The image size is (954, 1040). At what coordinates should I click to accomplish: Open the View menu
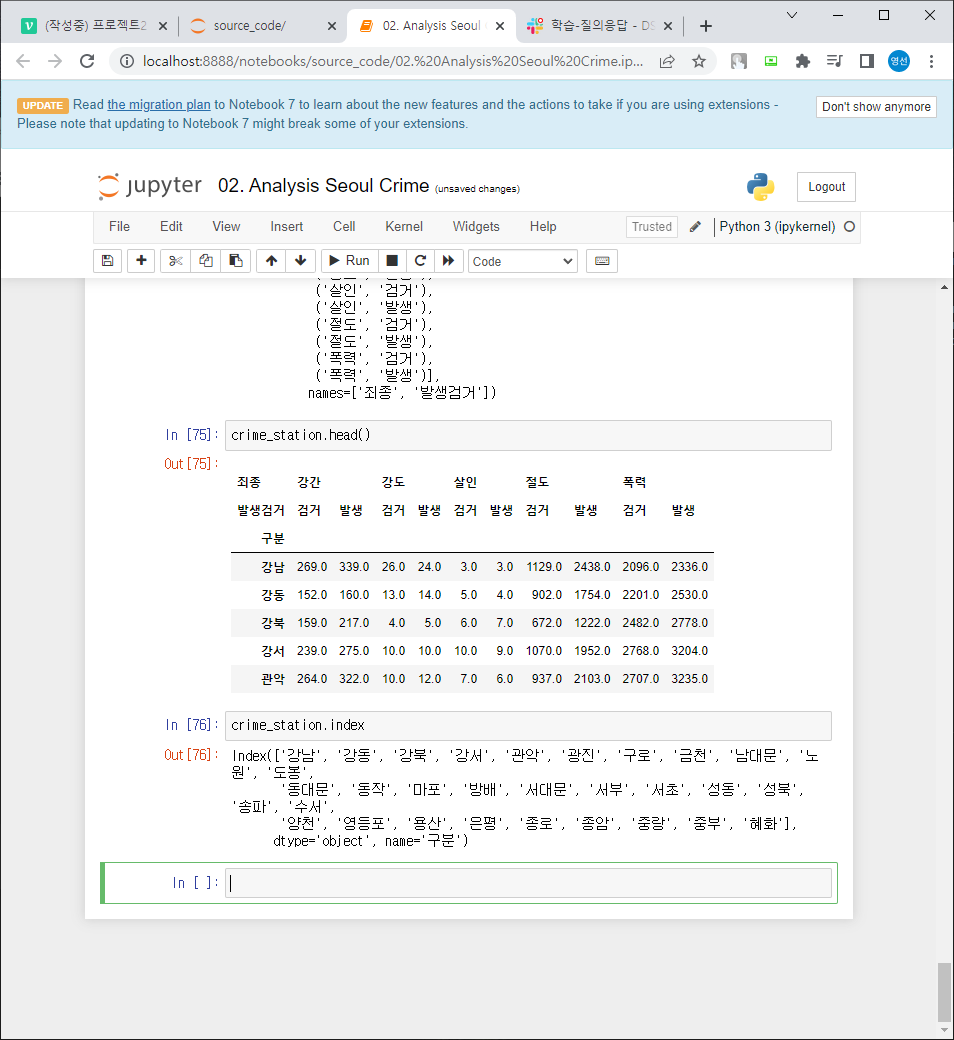pos(226,227)
